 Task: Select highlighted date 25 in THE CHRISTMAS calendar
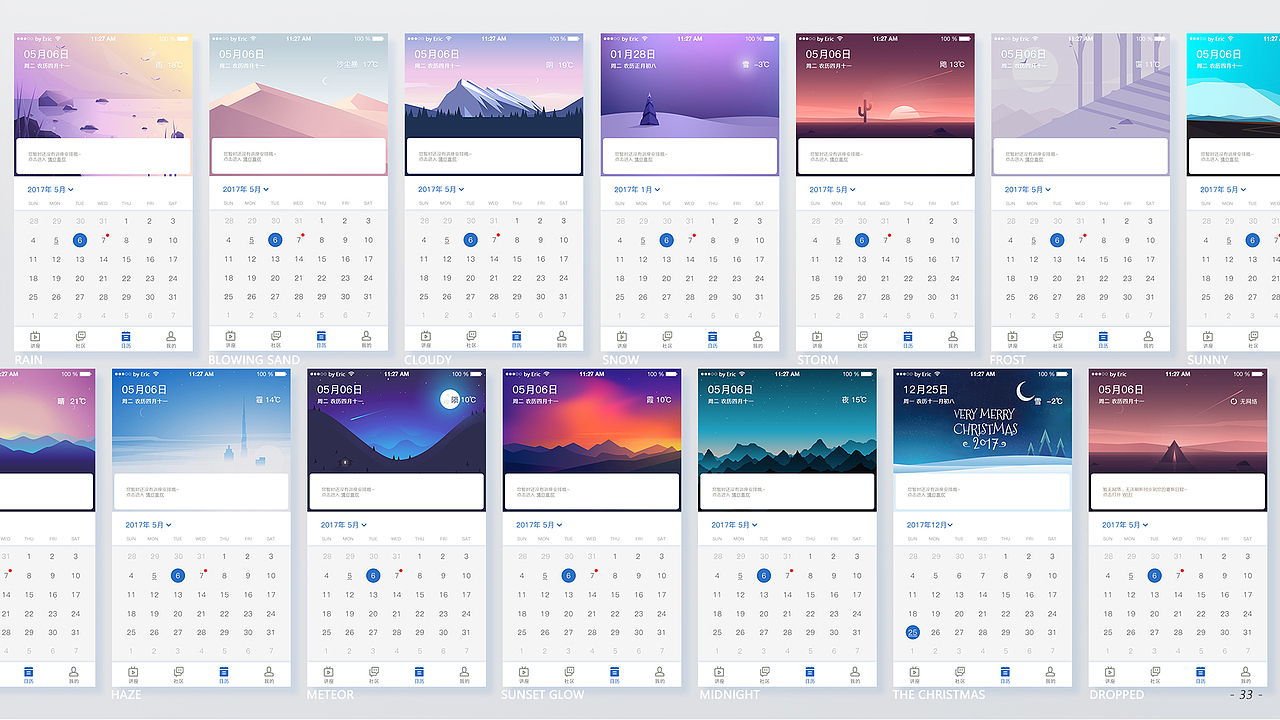coord(912,632)
